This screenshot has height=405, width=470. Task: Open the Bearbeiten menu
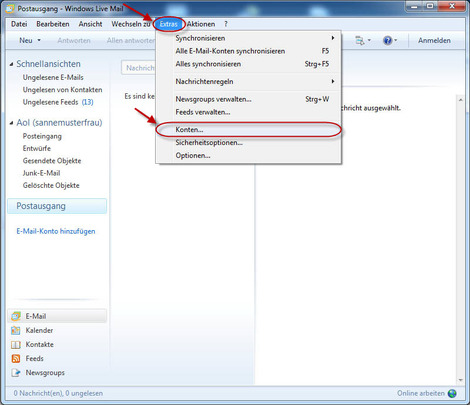tap(53, 24)
